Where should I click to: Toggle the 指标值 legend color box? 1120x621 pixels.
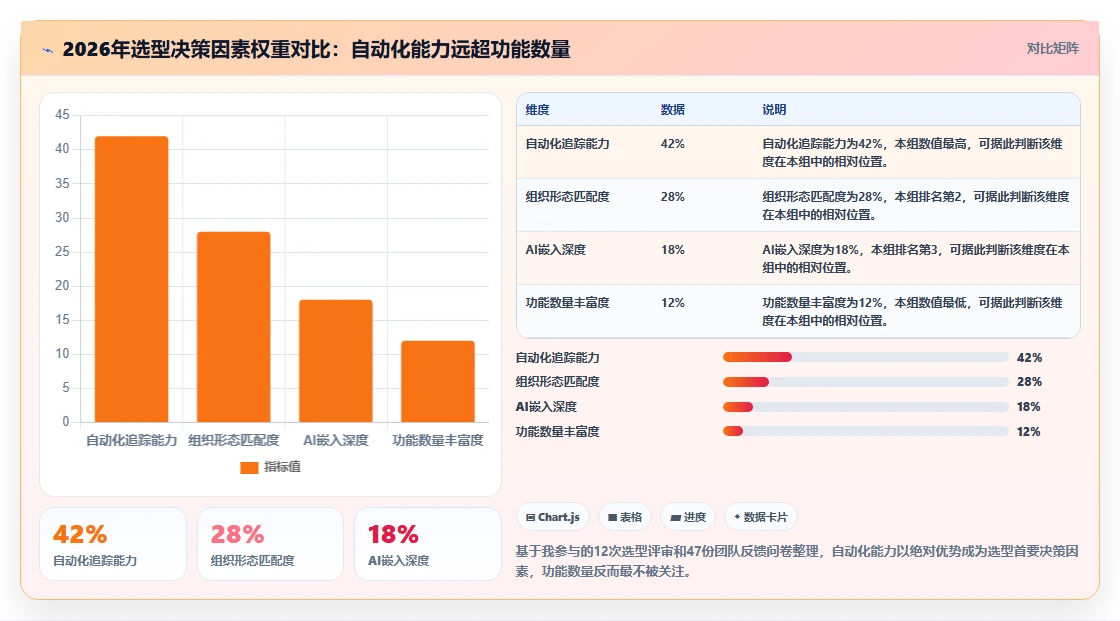249,467
